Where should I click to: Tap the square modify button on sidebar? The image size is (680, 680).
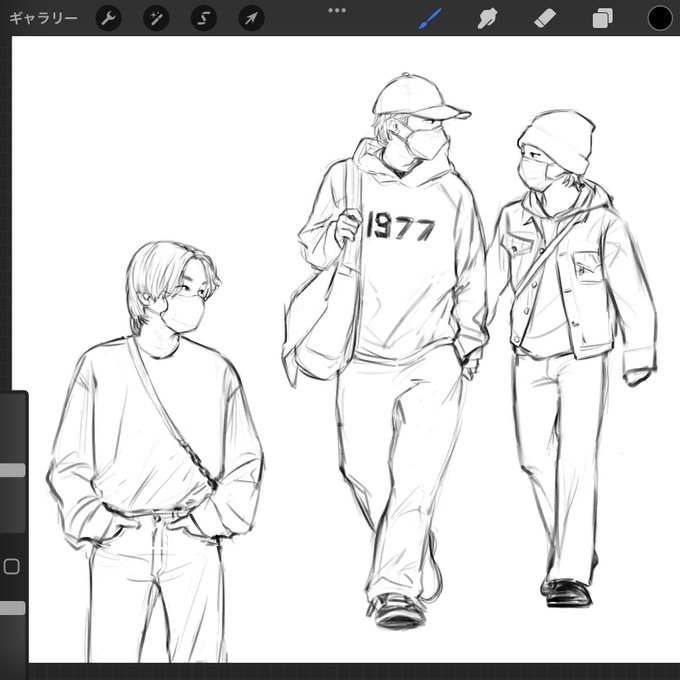[12, 566]
